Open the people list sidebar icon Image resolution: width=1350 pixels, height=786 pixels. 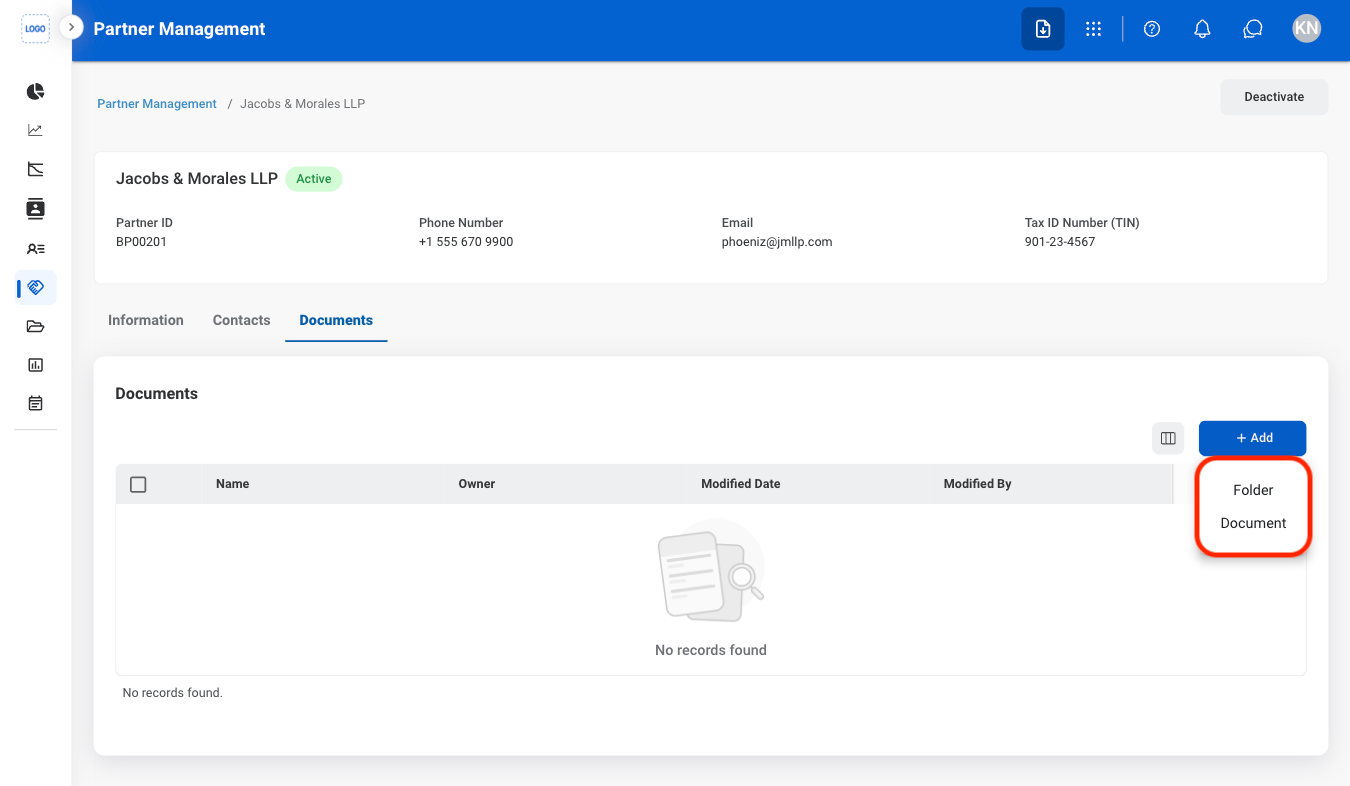pyautogui.click(x=36, y=248)
